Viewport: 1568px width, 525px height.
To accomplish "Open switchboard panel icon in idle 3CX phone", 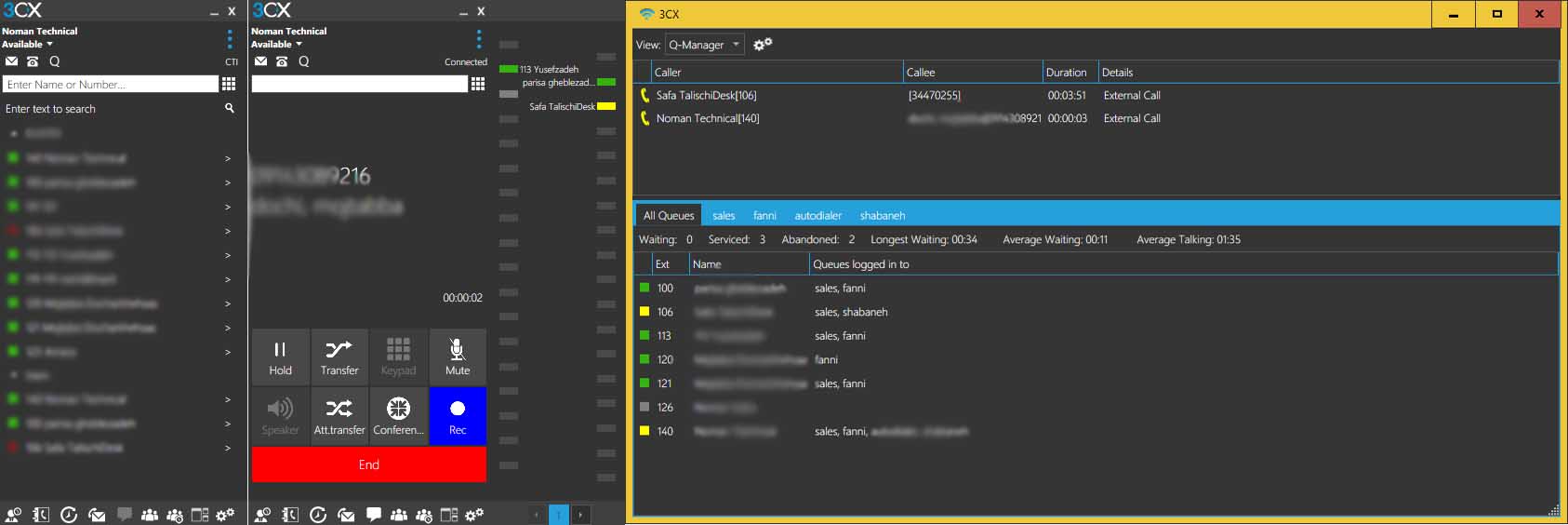I will pos(200,515).
